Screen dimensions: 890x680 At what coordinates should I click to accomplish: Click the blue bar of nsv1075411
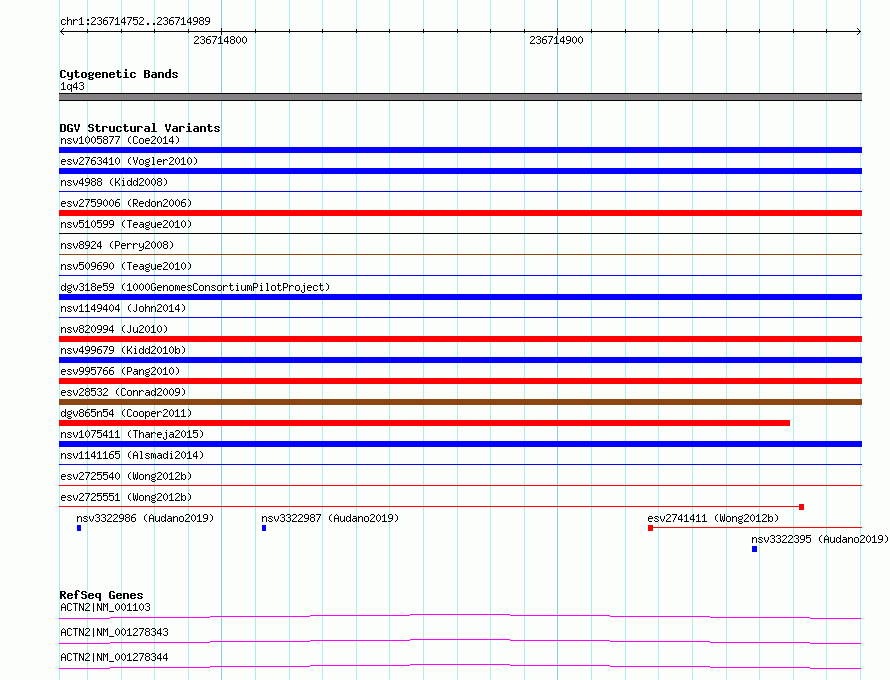click(460, 444)
